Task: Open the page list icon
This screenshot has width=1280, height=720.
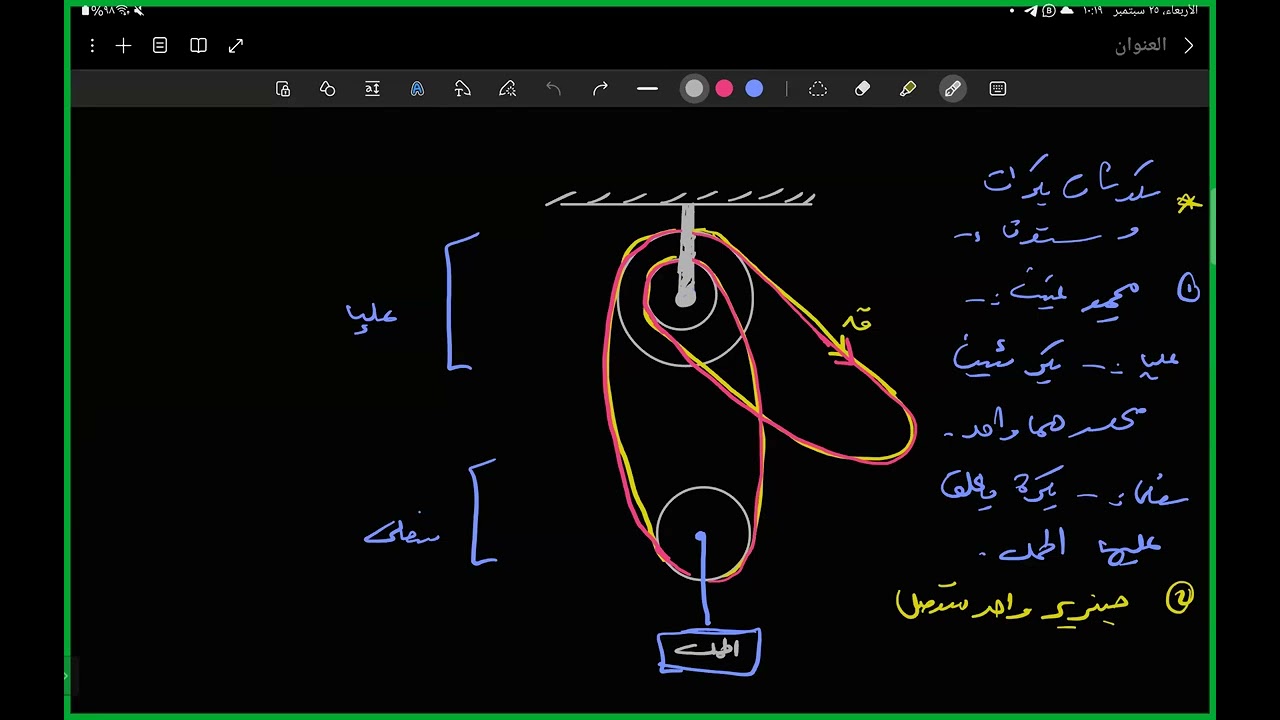Action: point(160,46)
